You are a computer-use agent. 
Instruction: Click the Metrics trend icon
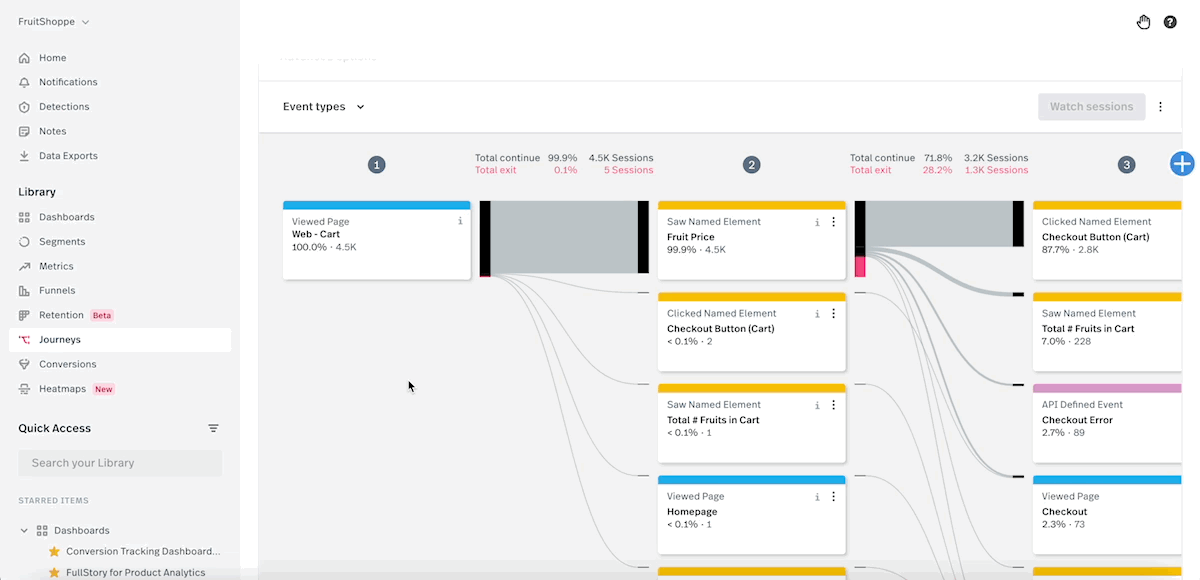pyautogui.click(x=25, y=266)
